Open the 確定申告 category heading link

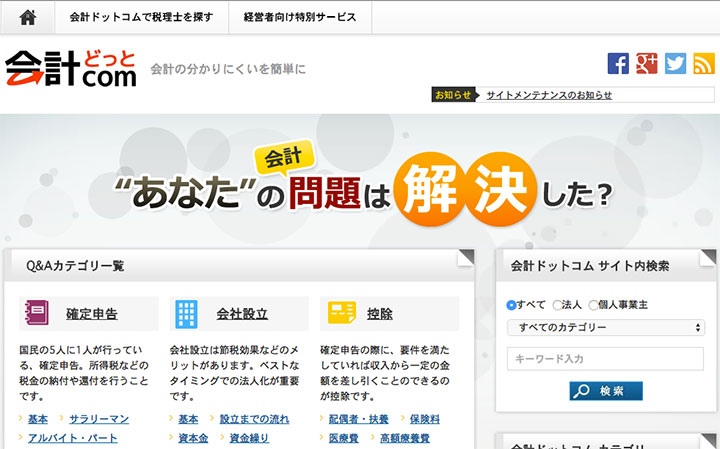[92, 314]
